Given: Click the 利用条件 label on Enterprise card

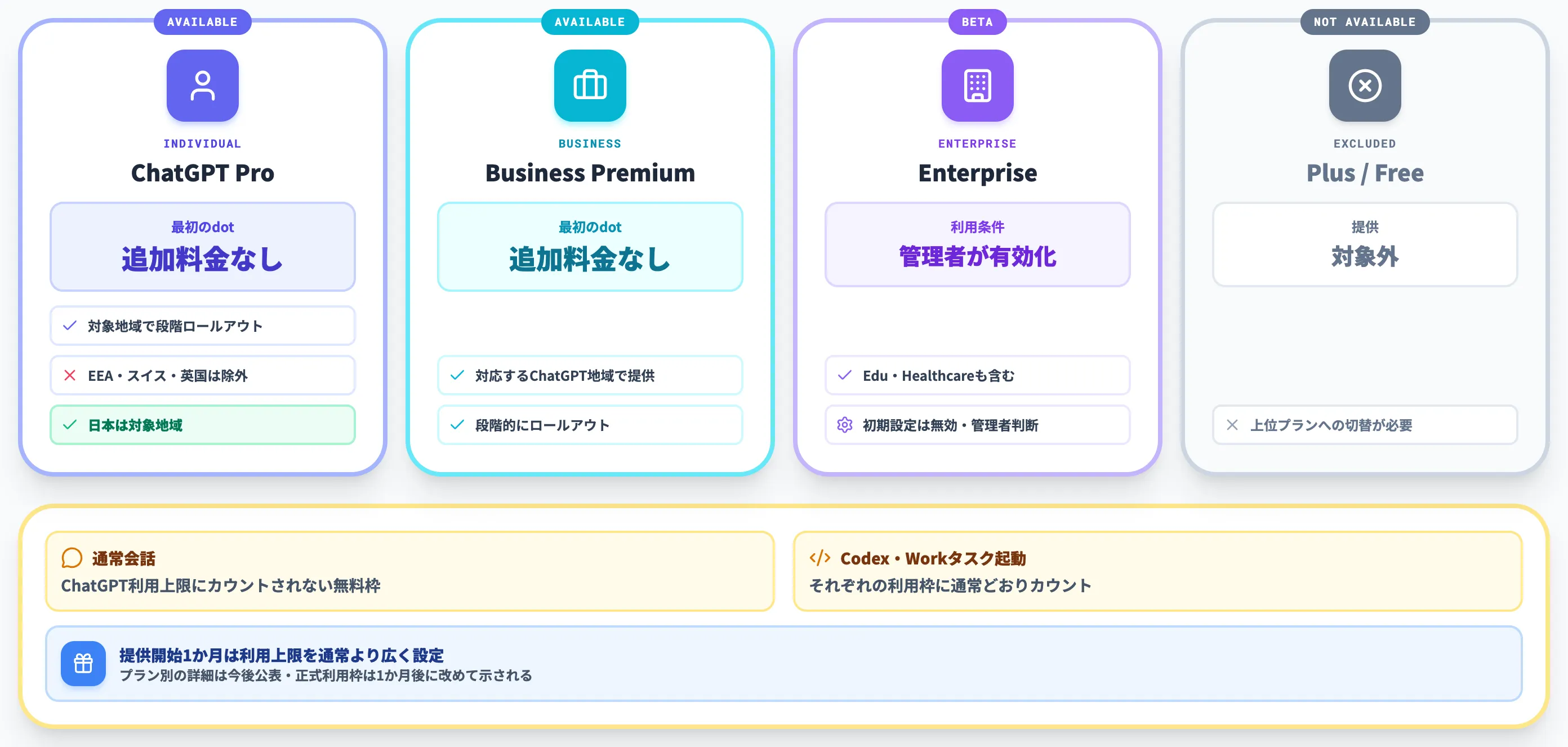Looking at the screenshot, I should 977,227.
